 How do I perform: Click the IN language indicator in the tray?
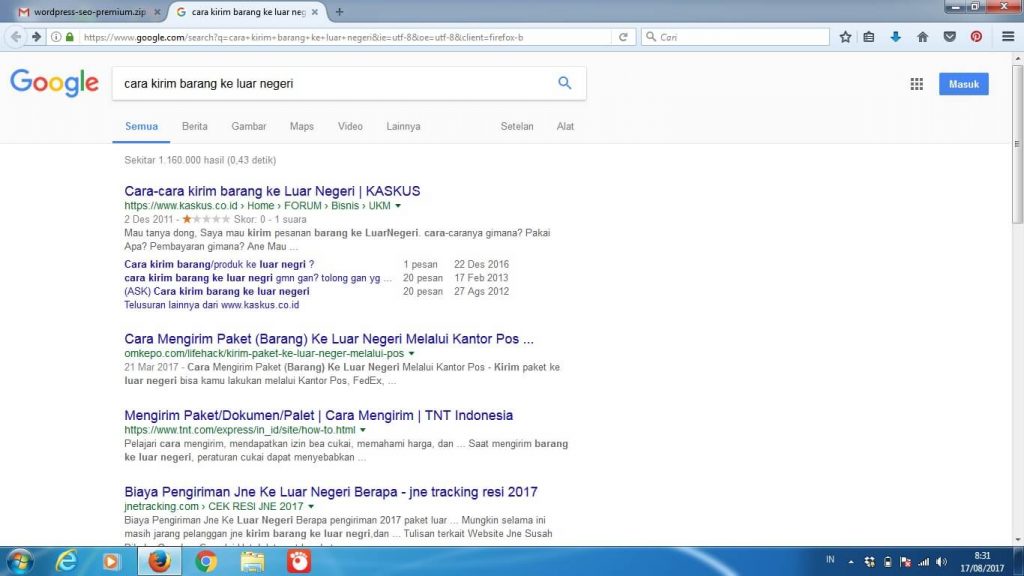tap(830, 560)
